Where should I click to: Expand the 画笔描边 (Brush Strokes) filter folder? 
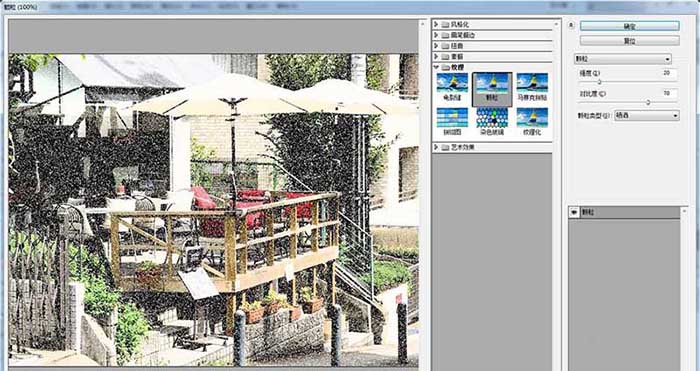click(436, 35)
